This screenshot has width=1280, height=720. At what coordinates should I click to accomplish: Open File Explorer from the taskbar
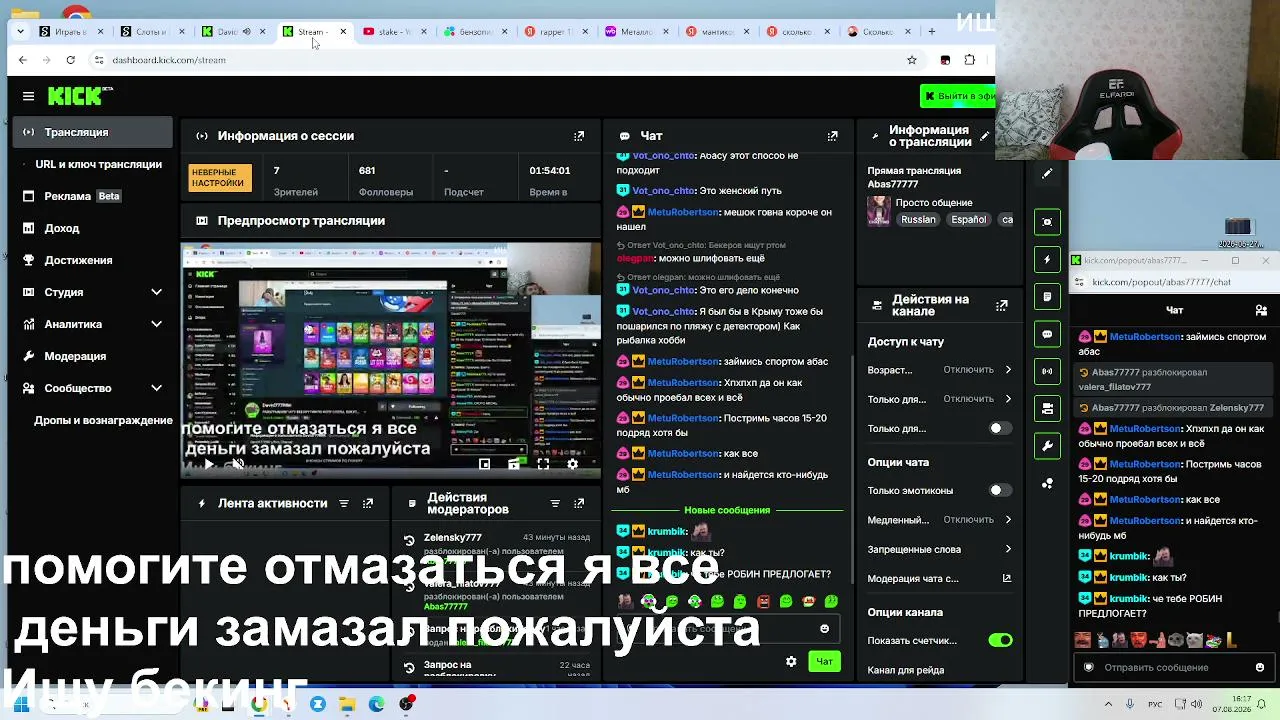tap(346, 704)
